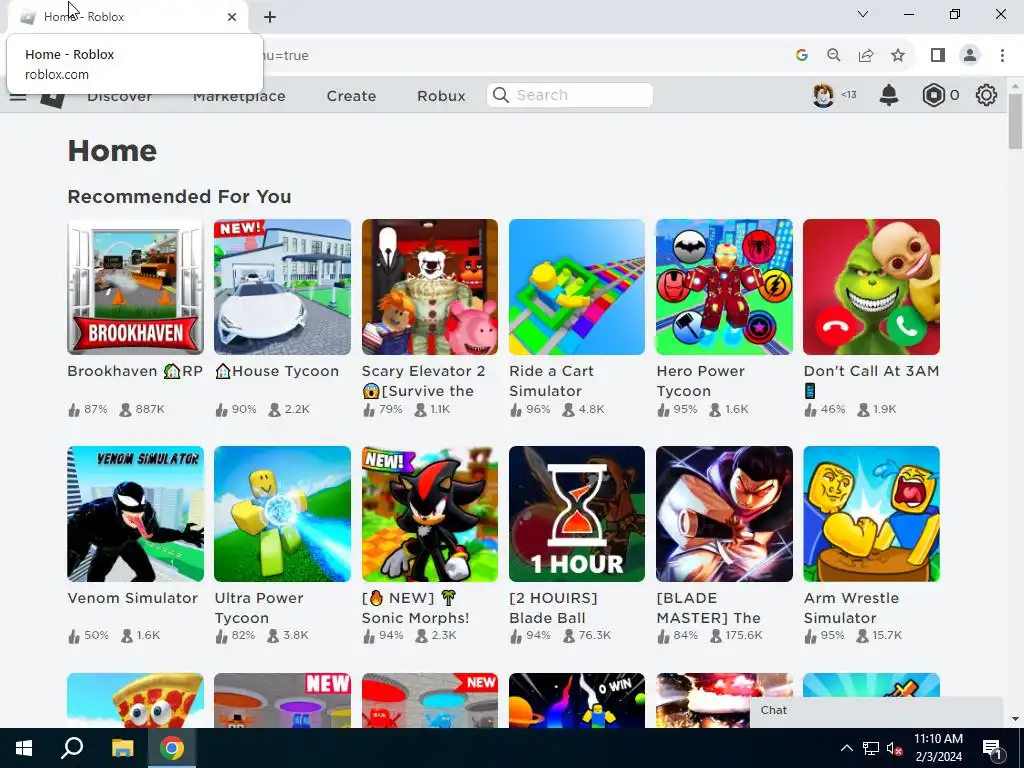
Task: Open Chrome three-dot menu
Action: pos(1002,56)
